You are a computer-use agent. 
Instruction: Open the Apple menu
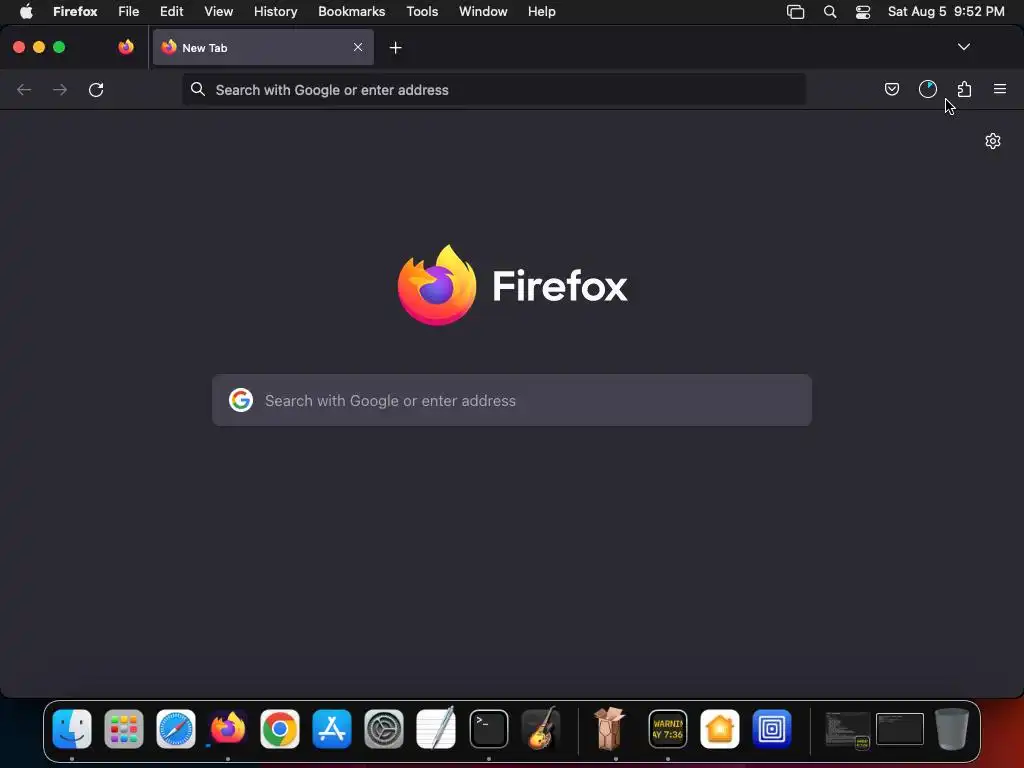coord(26,11)
